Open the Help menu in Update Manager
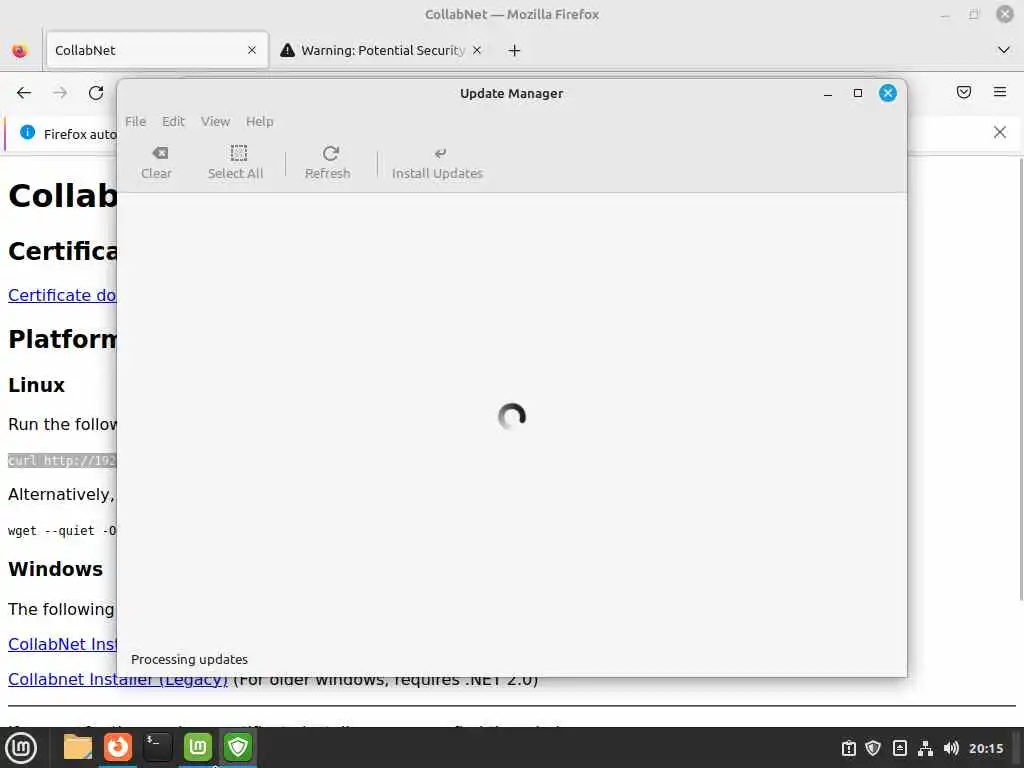This screenshot has height=768, width=1024. tap(259, 121)
